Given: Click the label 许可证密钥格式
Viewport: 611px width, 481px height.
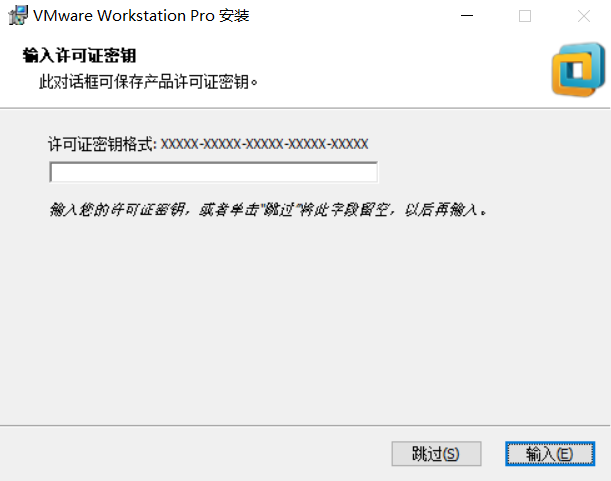Looking at the screenshot, I should tap(102, 144).
